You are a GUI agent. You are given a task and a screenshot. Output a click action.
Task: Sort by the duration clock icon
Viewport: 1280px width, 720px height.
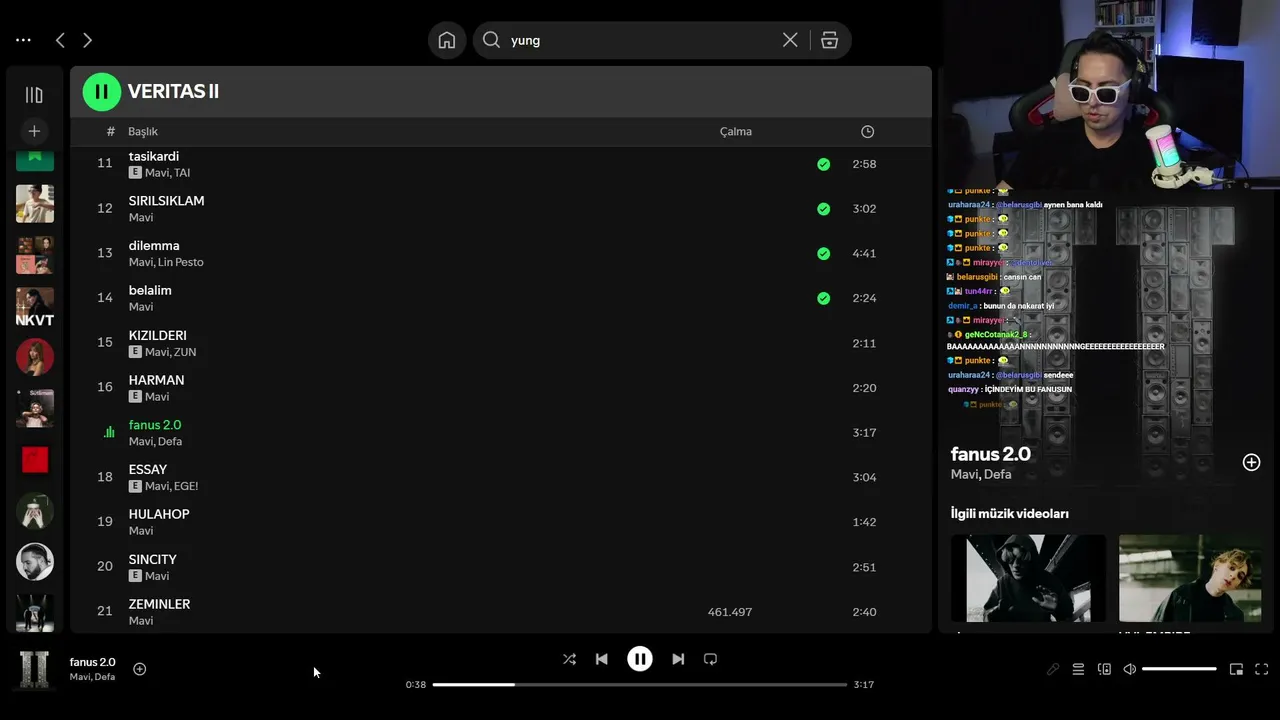coord(867,132)
